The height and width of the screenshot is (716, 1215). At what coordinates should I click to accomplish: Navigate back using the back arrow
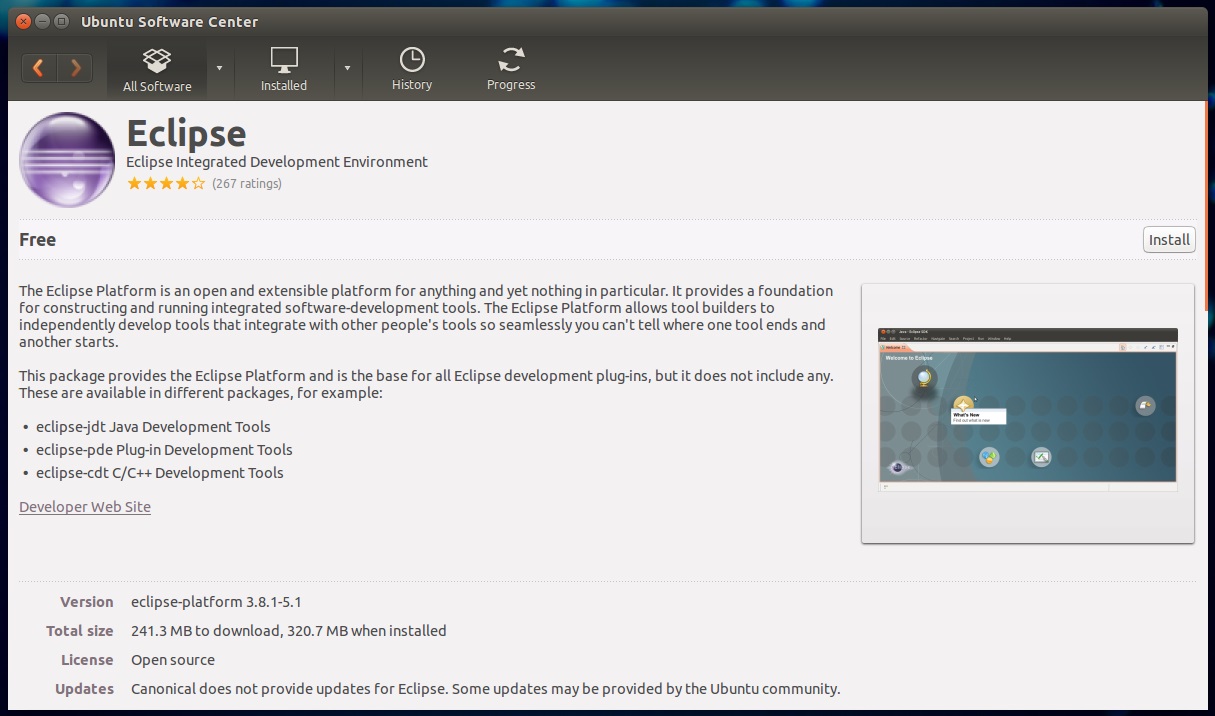click(x=38, y=68)
